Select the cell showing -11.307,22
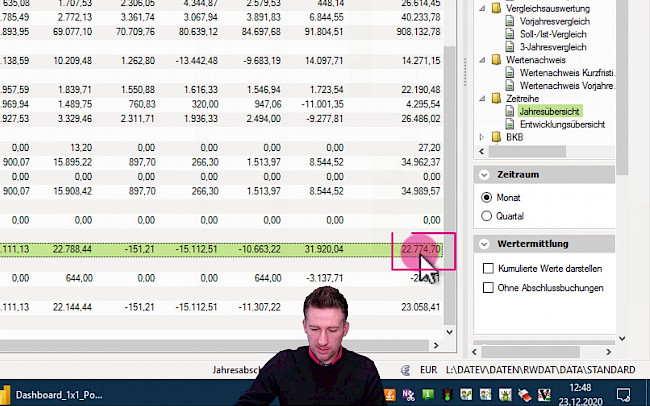650x406 pixels. click(260, 307)
